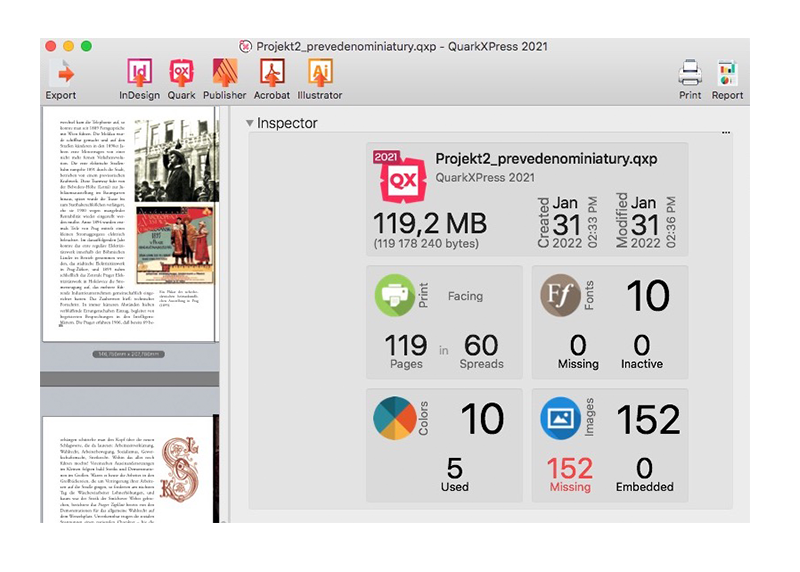This screenshot has width=800, height=572.
Task: Click the Fonts Ff badge icon
Action: 560,296
